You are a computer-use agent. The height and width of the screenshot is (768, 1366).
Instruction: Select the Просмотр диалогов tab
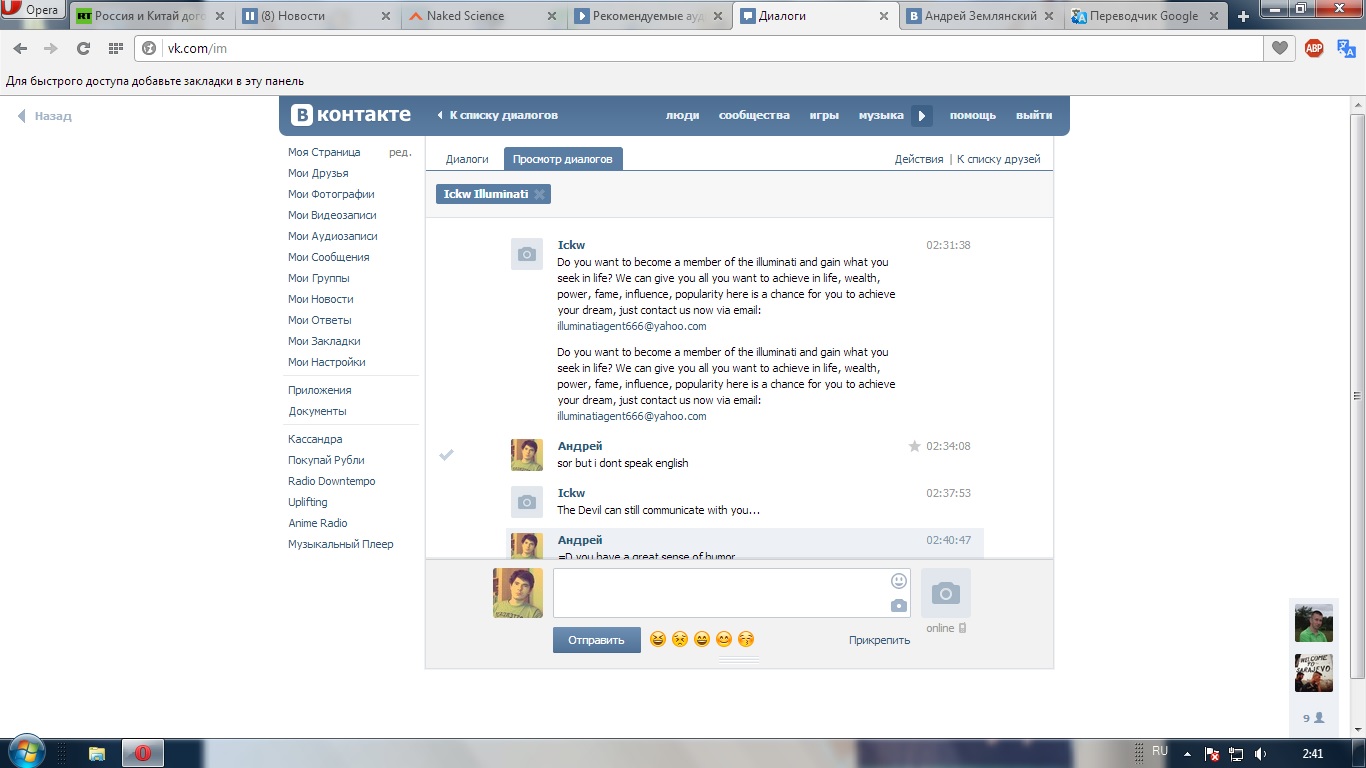click(x=563, y=159)
